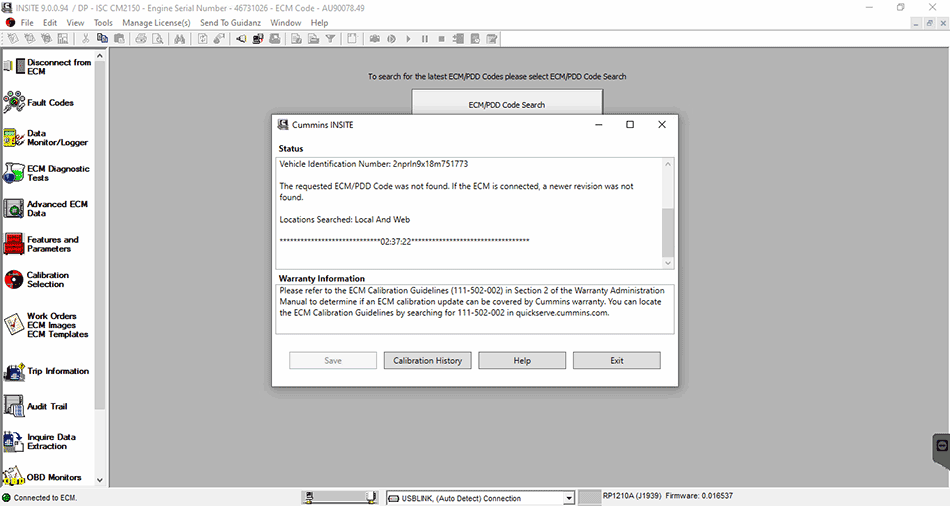The image size is (950, 506).
Task: Click the refresh page toolbar icon
Action: click(203, 39)
